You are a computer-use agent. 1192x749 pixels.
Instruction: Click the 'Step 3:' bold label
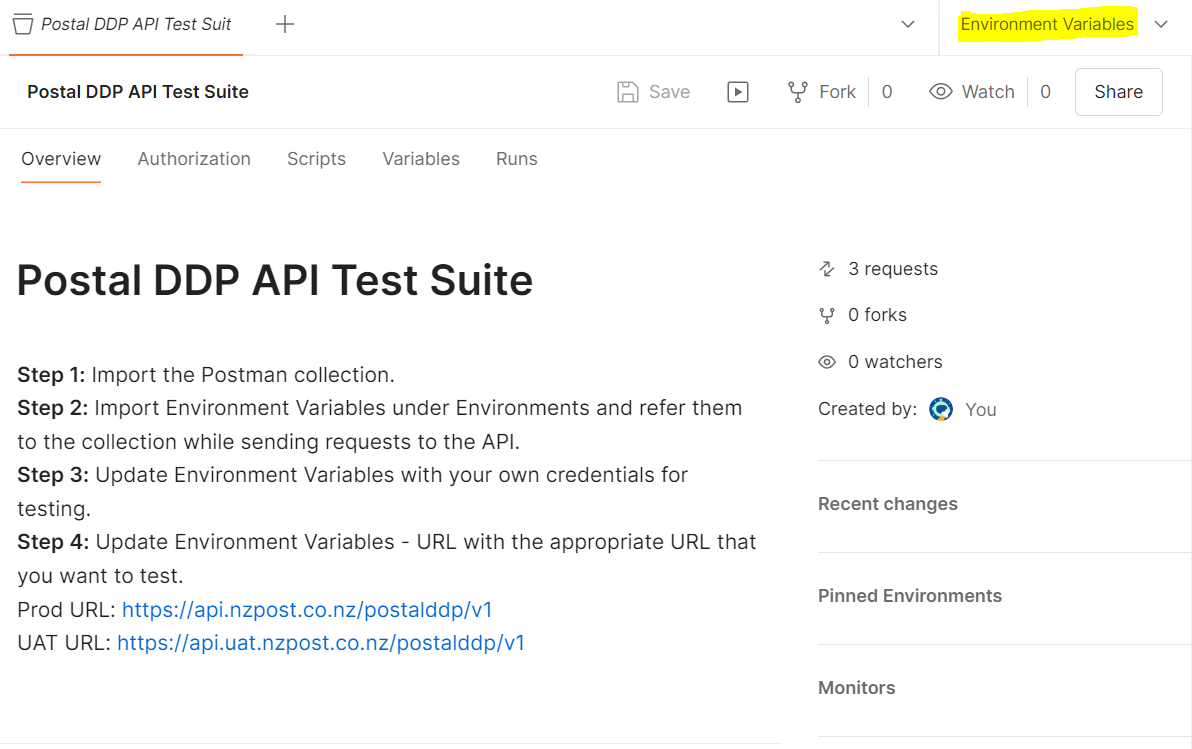52,475
